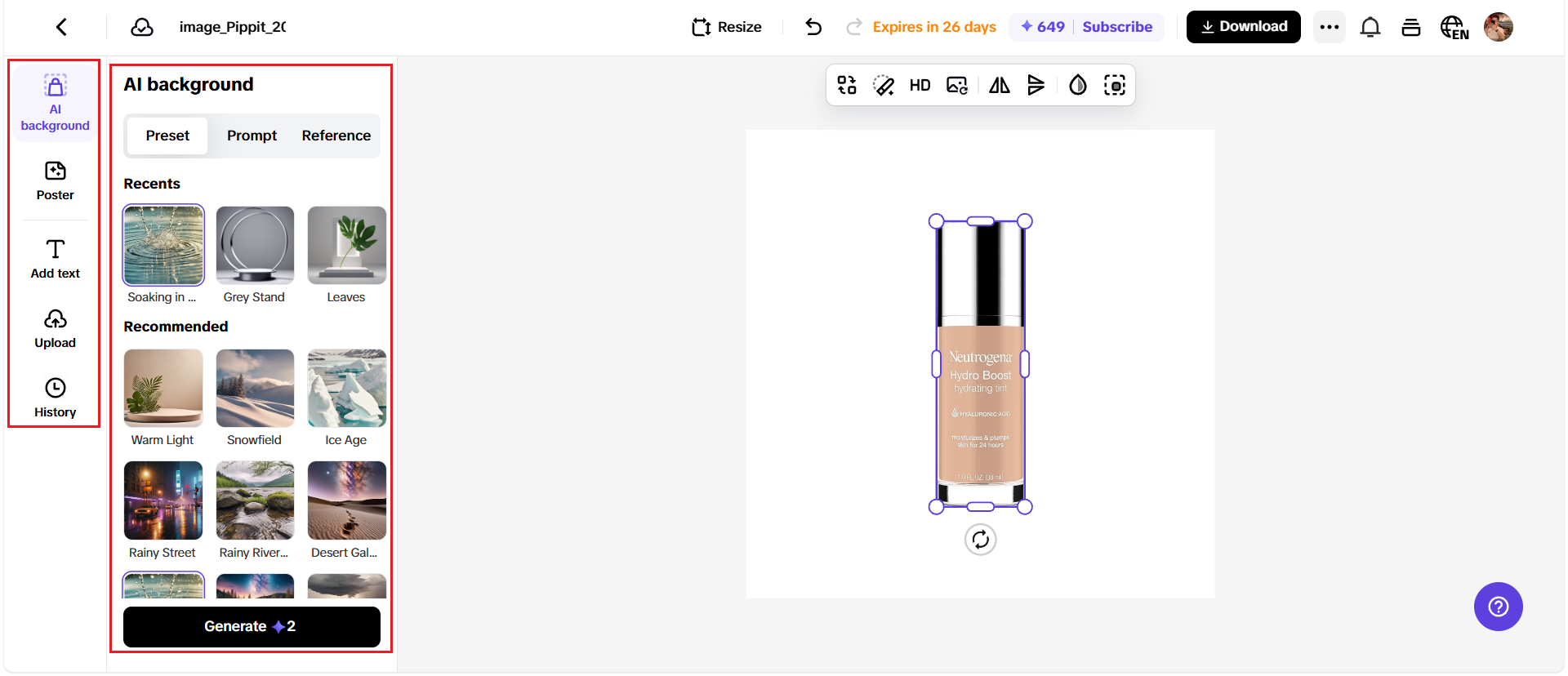Image resolution: width=1568 pixels, height=676 pixels.
Task: Click the Expires in 26 days notice
Action: (934, 27)
